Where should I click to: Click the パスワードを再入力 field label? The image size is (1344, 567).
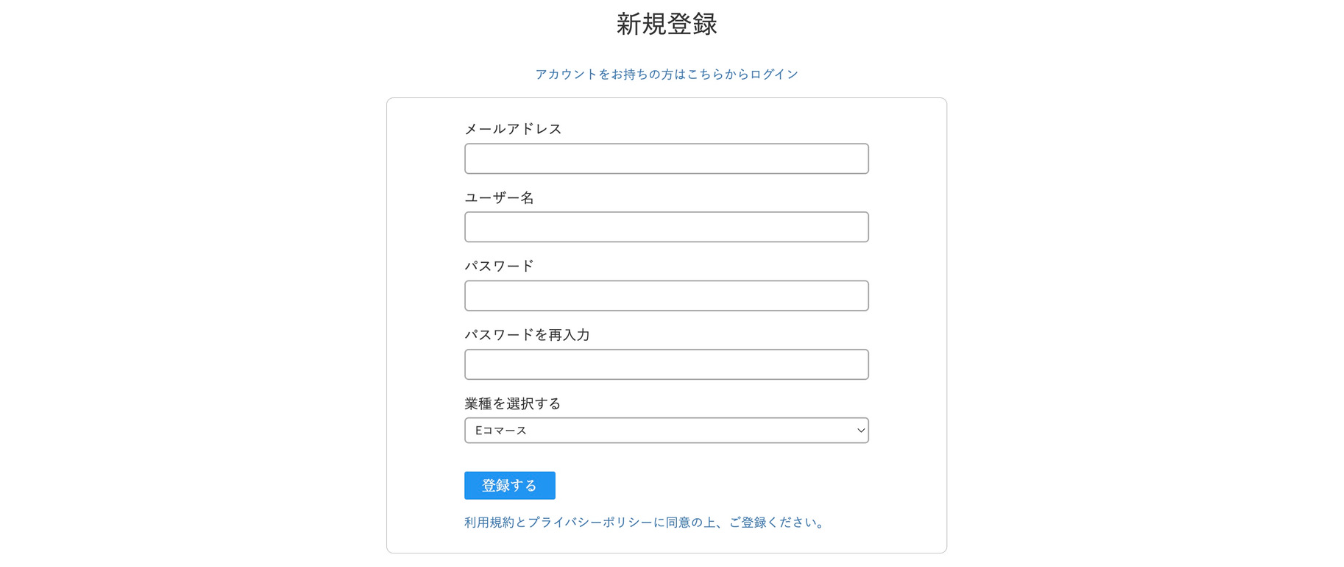click(x=527, y=335)
